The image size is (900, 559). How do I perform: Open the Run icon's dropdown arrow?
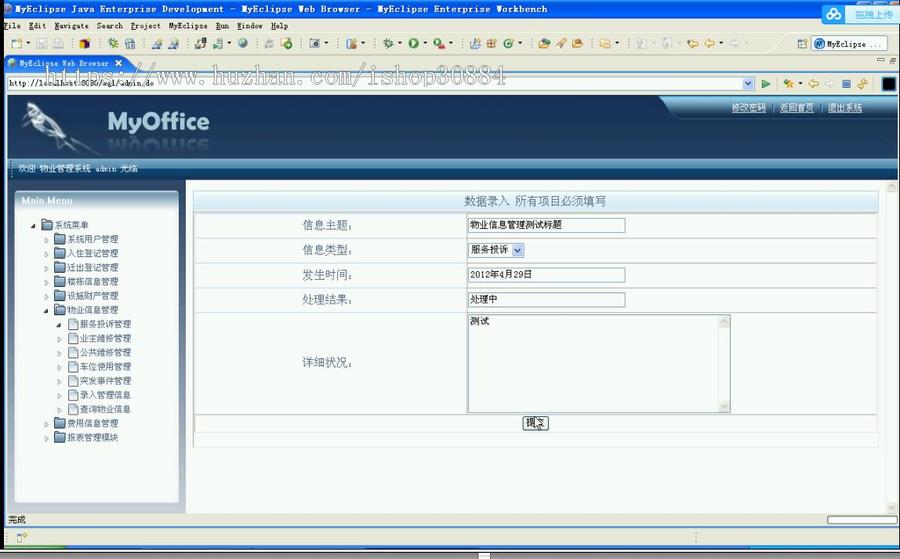[425, 43]
